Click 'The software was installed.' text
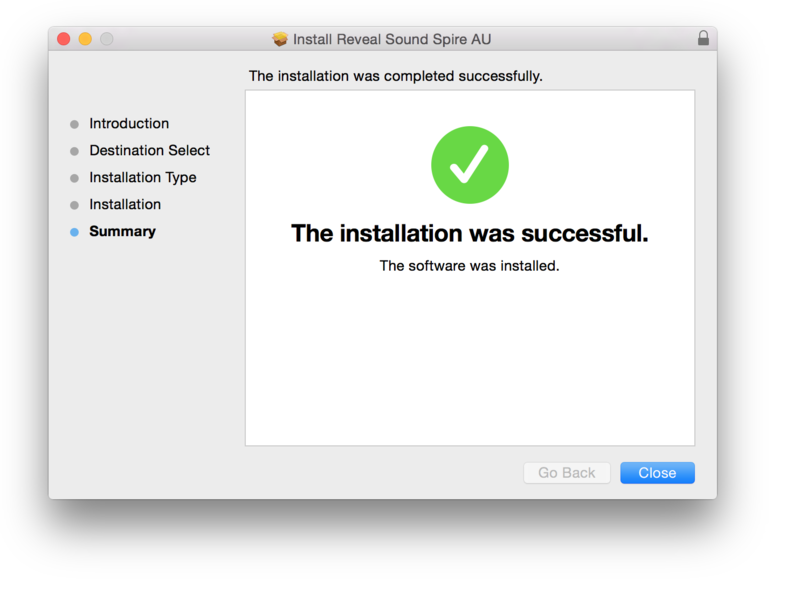Viewport: 800px width, 606px height. 469,266
